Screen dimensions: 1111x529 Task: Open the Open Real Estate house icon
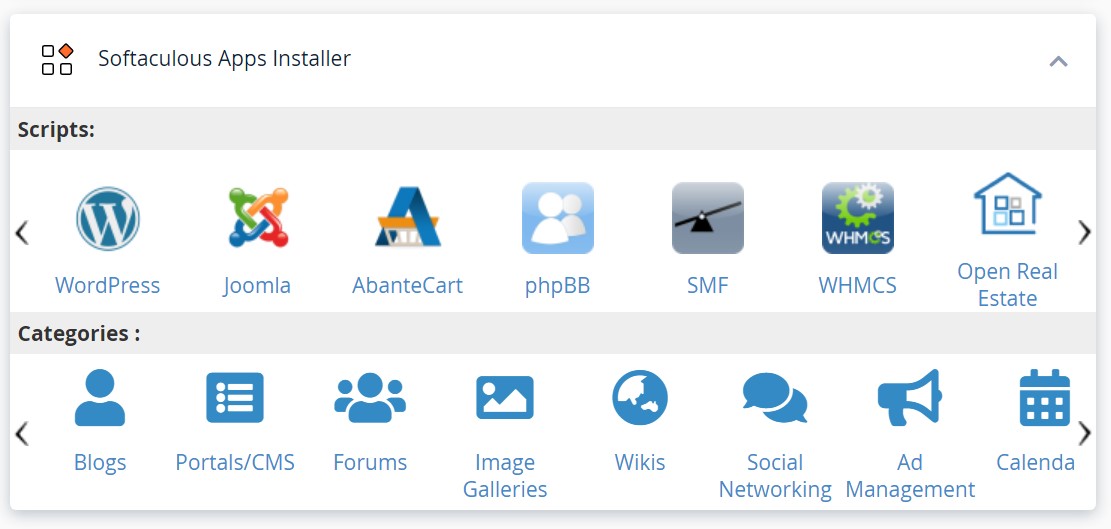tap(1008, 203)
